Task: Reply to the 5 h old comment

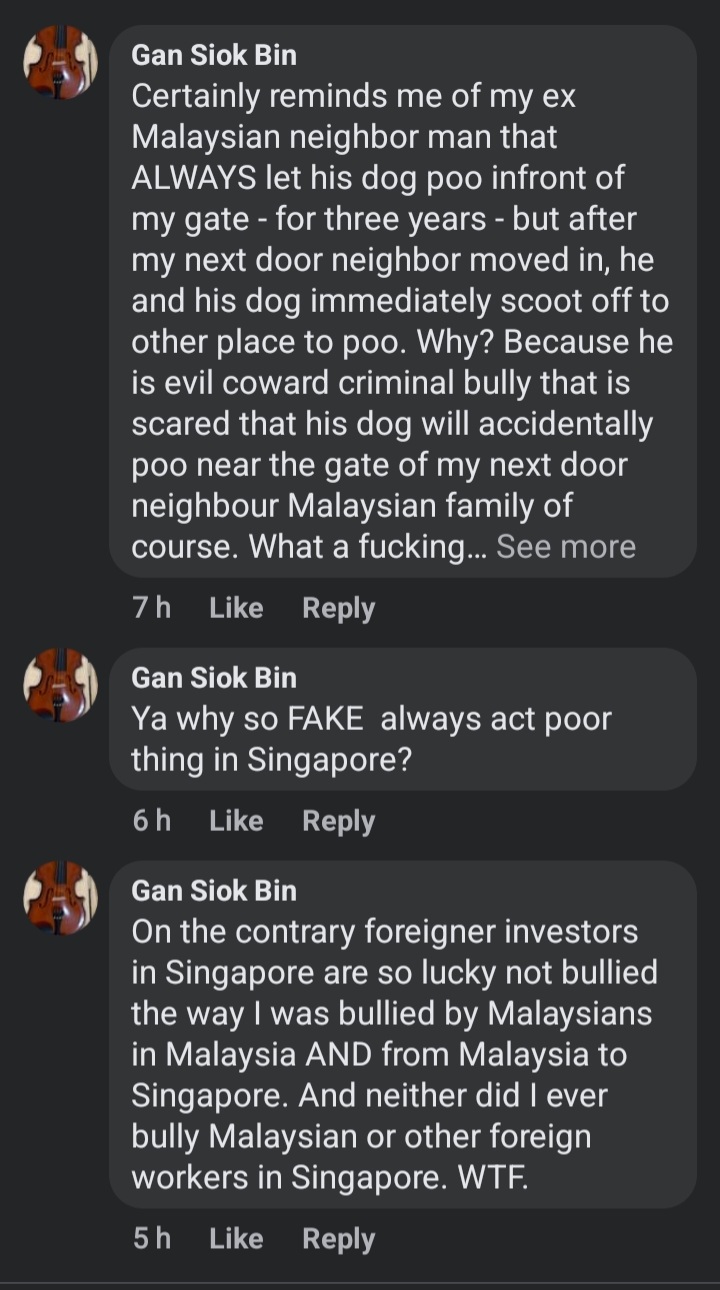Action: click(338, 1239)
